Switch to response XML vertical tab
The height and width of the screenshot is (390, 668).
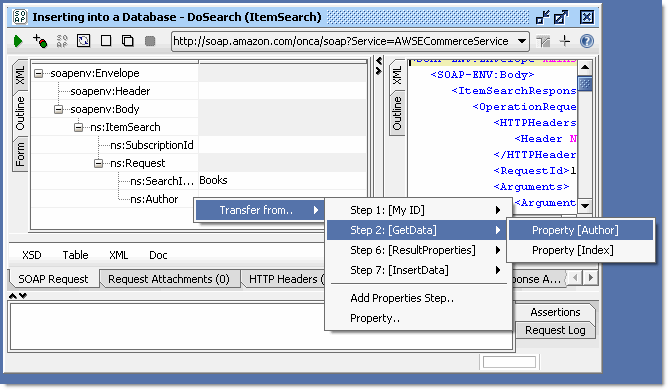coord(397,75)
